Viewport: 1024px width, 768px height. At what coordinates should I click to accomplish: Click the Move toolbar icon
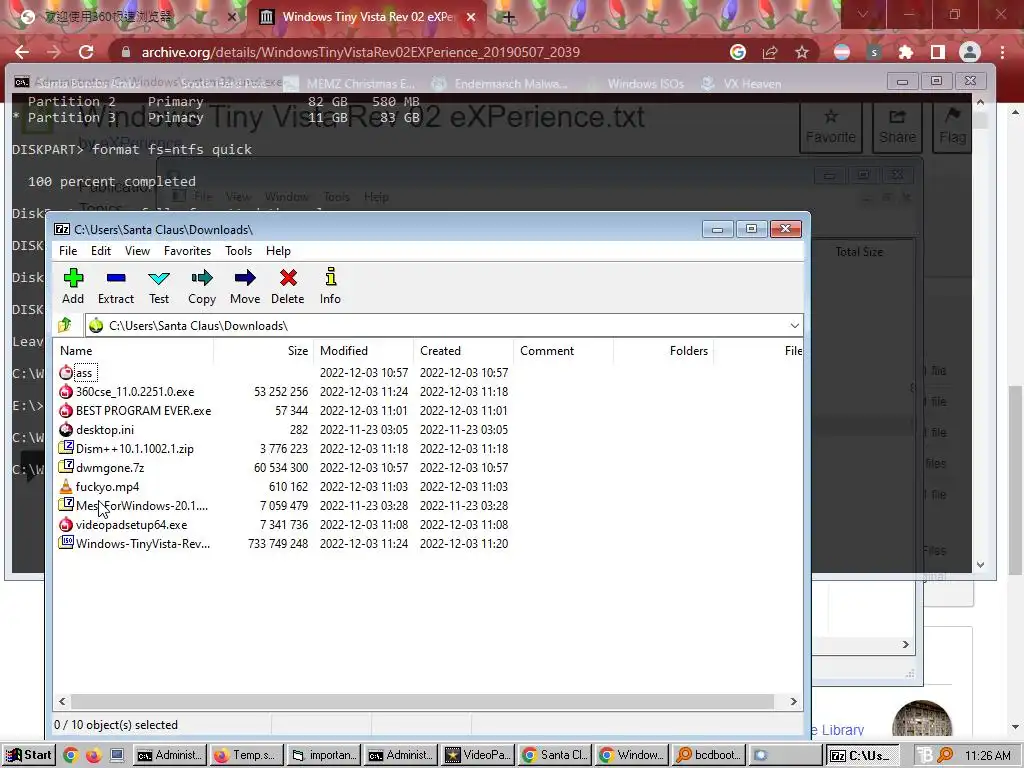point(245,286)
